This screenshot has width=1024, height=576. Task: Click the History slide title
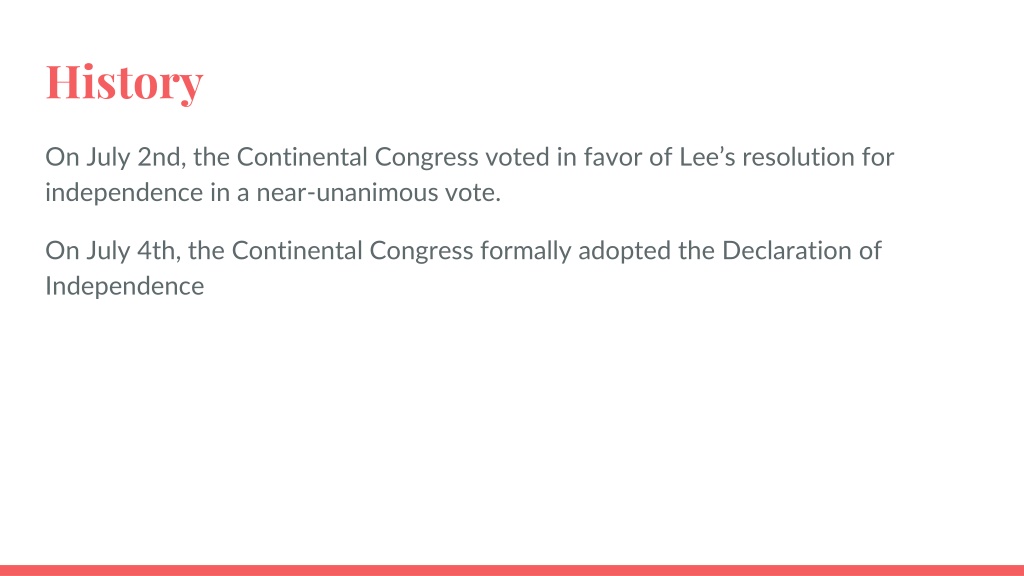(124, 82)
